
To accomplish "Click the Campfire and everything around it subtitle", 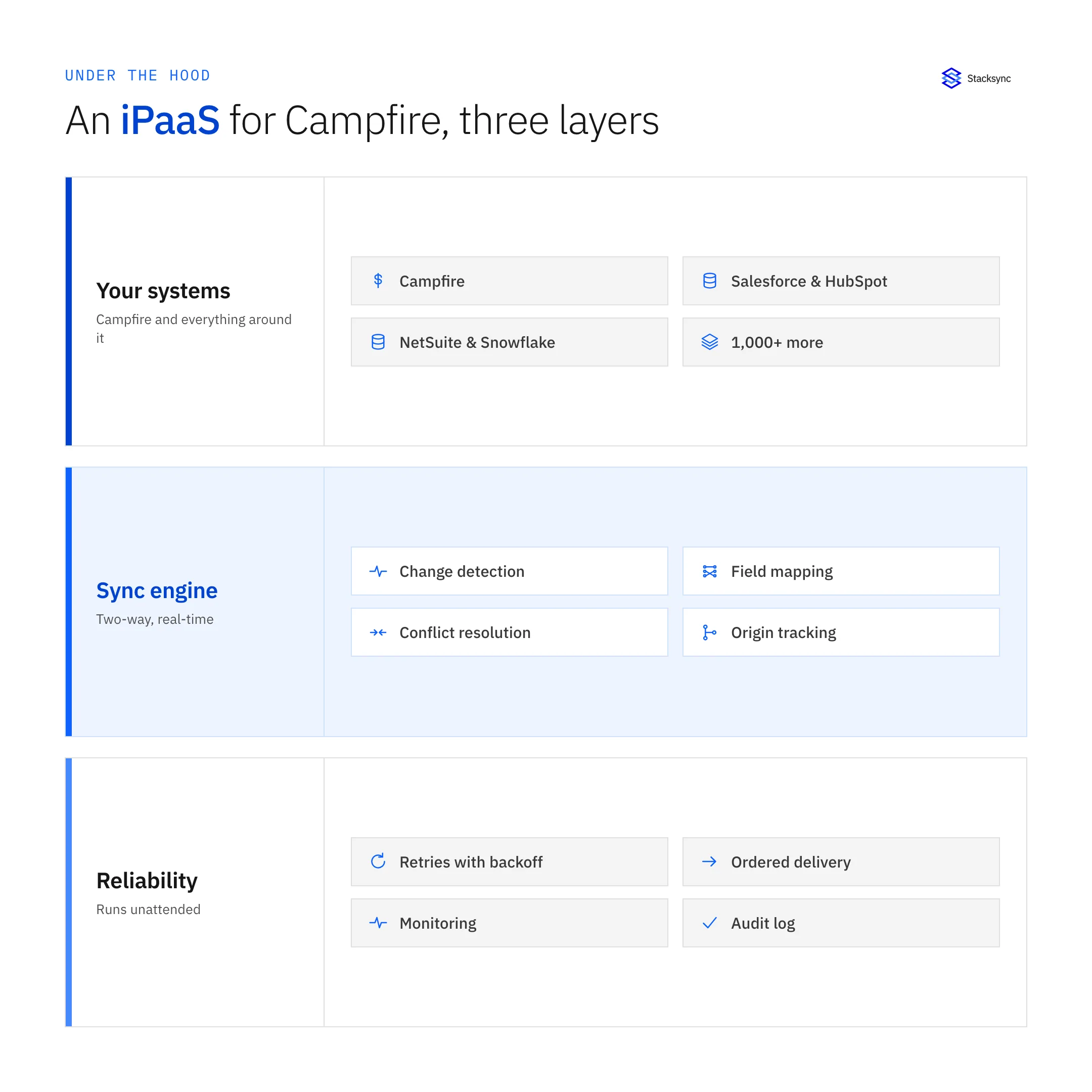I will point(194,329).
